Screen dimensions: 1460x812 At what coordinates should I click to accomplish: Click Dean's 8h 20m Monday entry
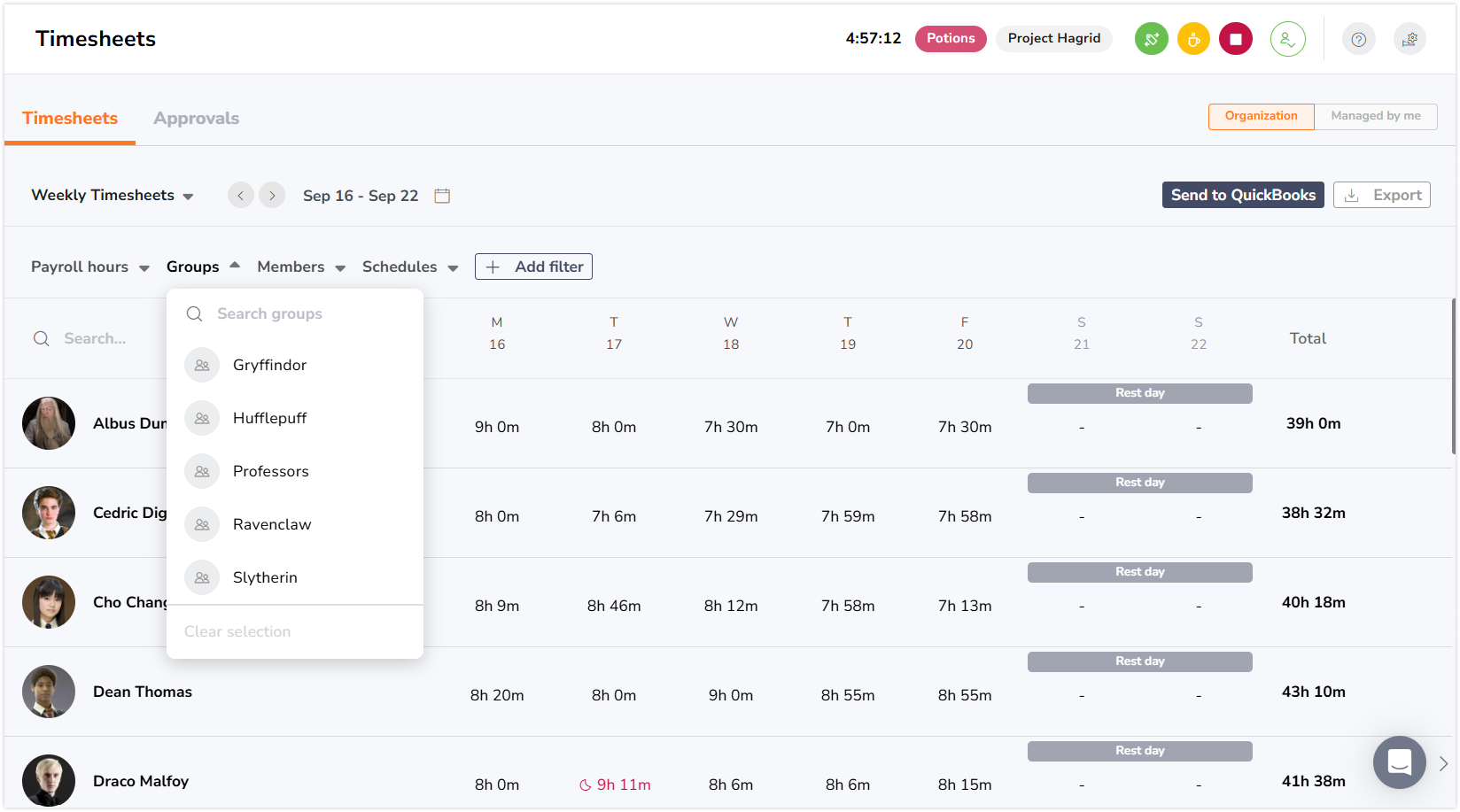(497, 695)
